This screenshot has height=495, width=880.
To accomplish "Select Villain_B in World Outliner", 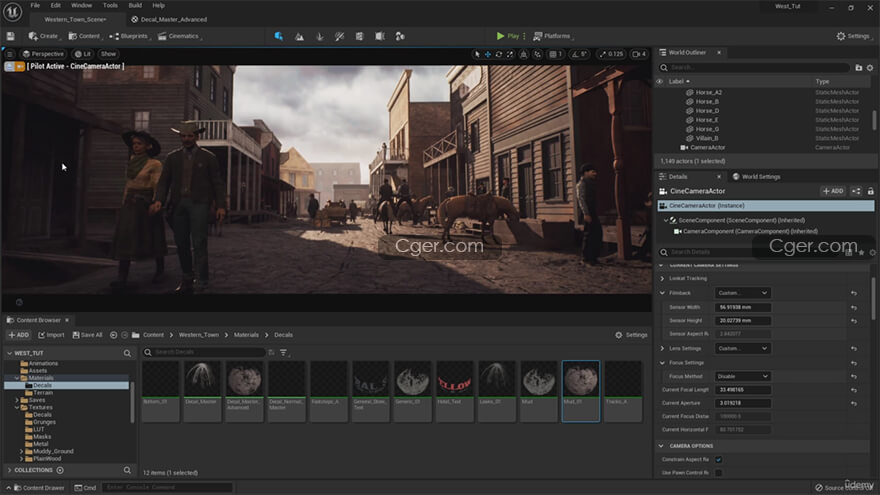I will pos(707,138).
